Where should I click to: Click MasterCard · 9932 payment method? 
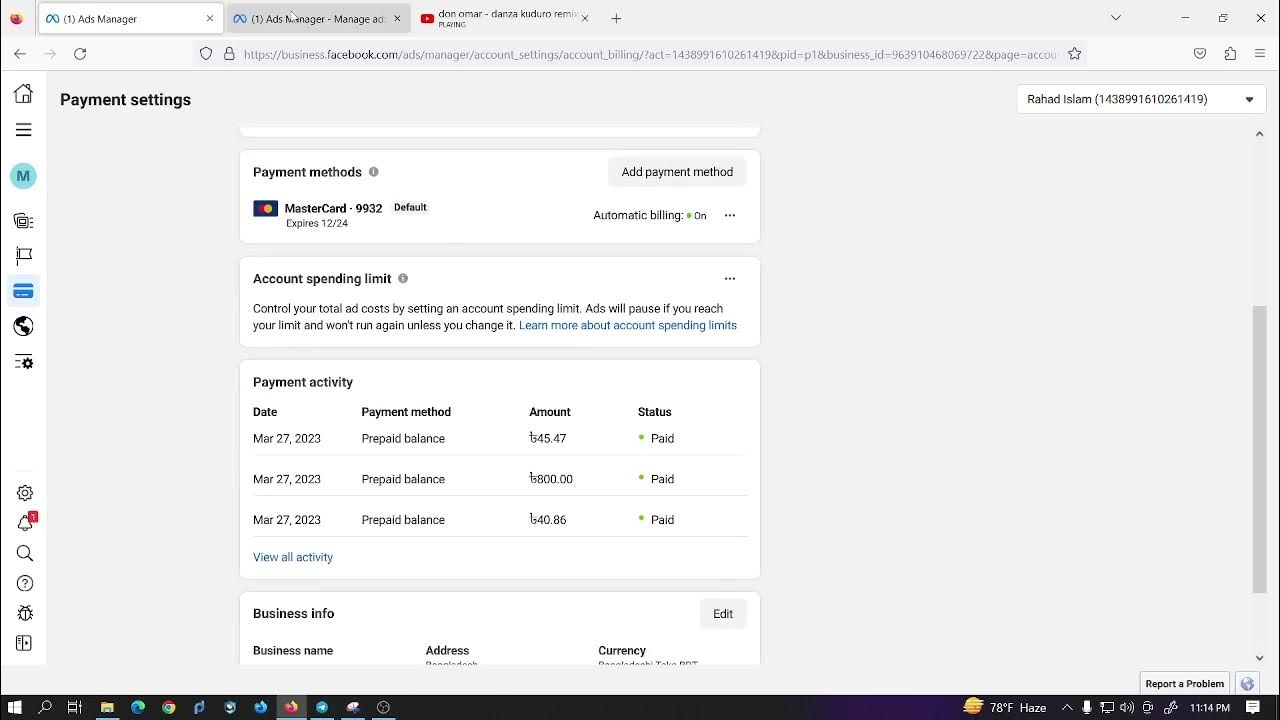pyautogui.click(x=333, y=208)
